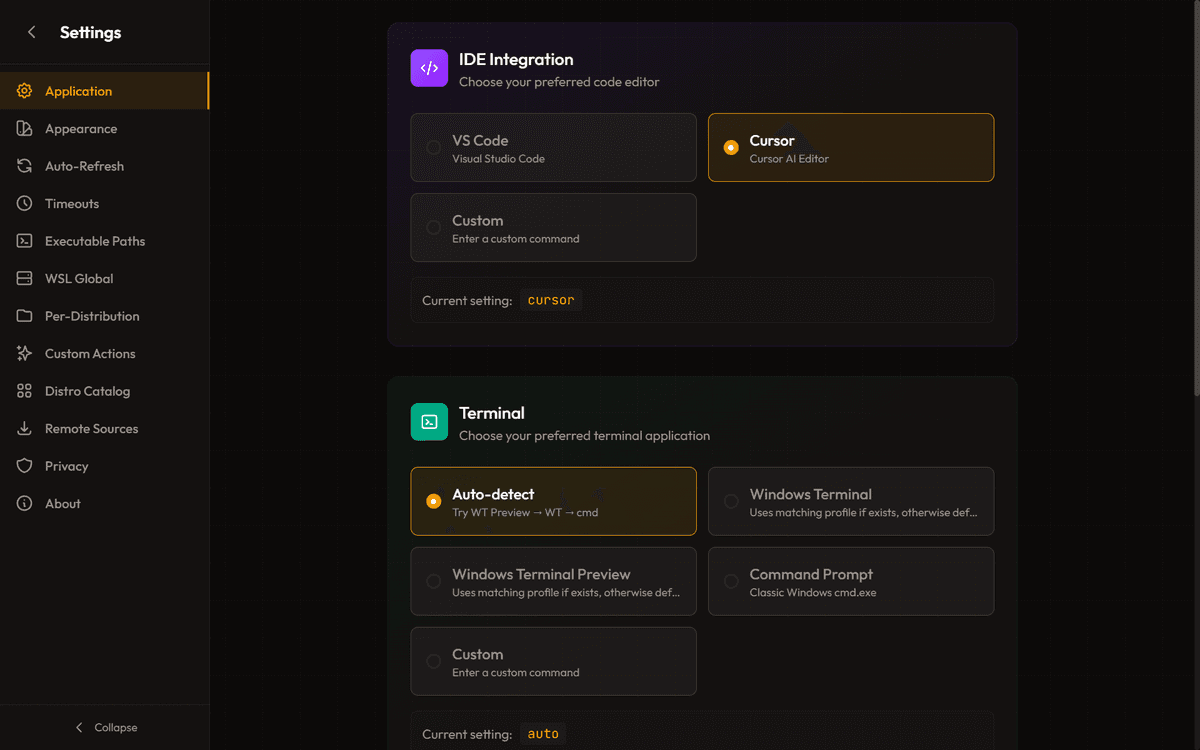The height and width of the screenshot is (750, 1200).
Task: Collapse the settings sidebar
Action: click(x=105, y=727)
